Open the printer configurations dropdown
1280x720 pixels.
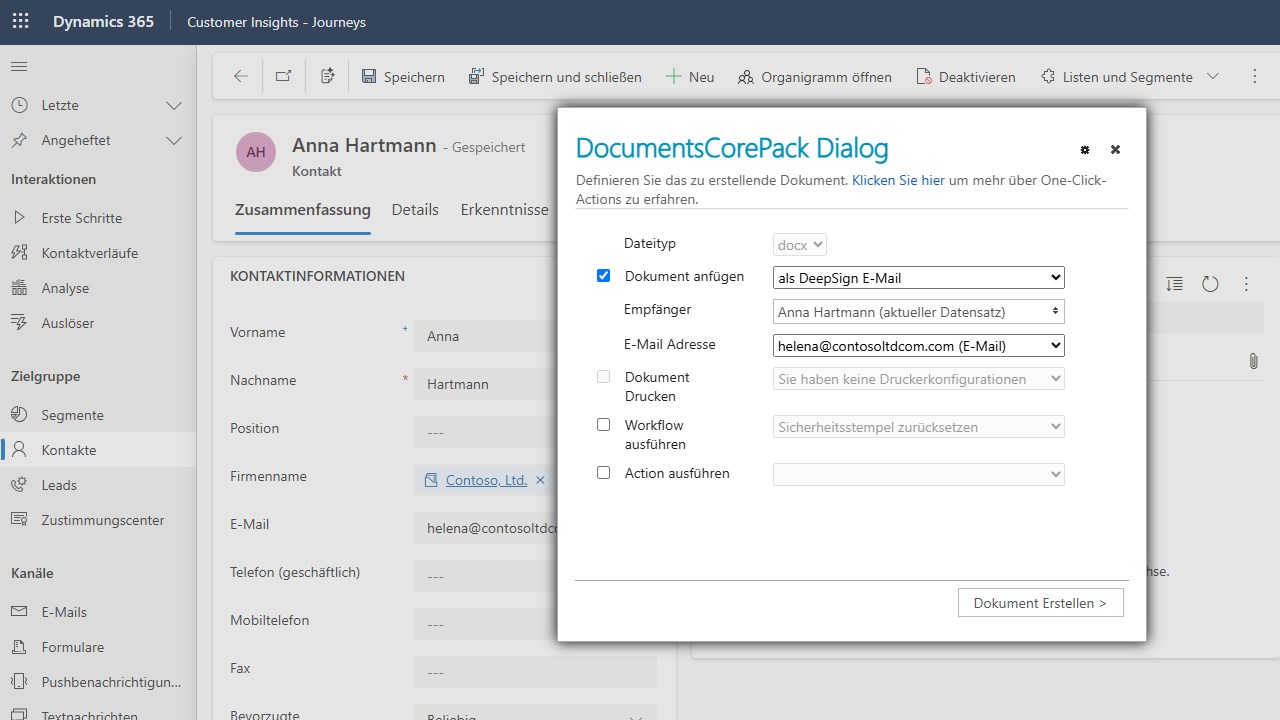click(919, 379)
